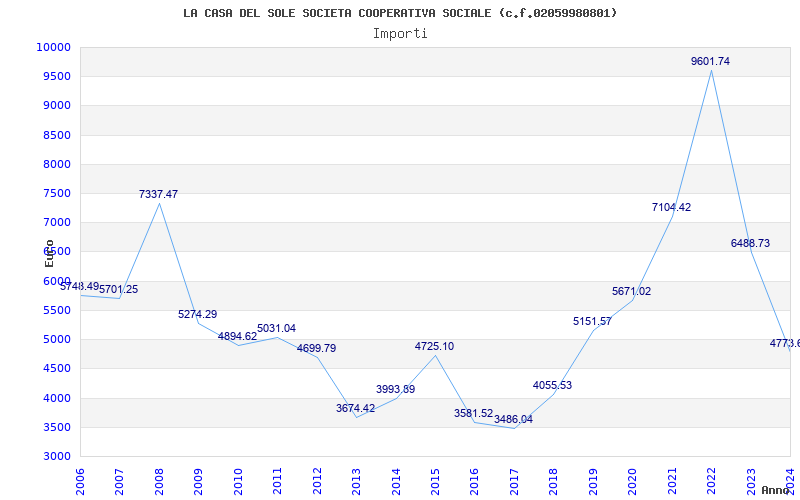This screenshot has width=800, height=500.
Task: Select the 8000 y-axis tick label
Action: (56, 164)
